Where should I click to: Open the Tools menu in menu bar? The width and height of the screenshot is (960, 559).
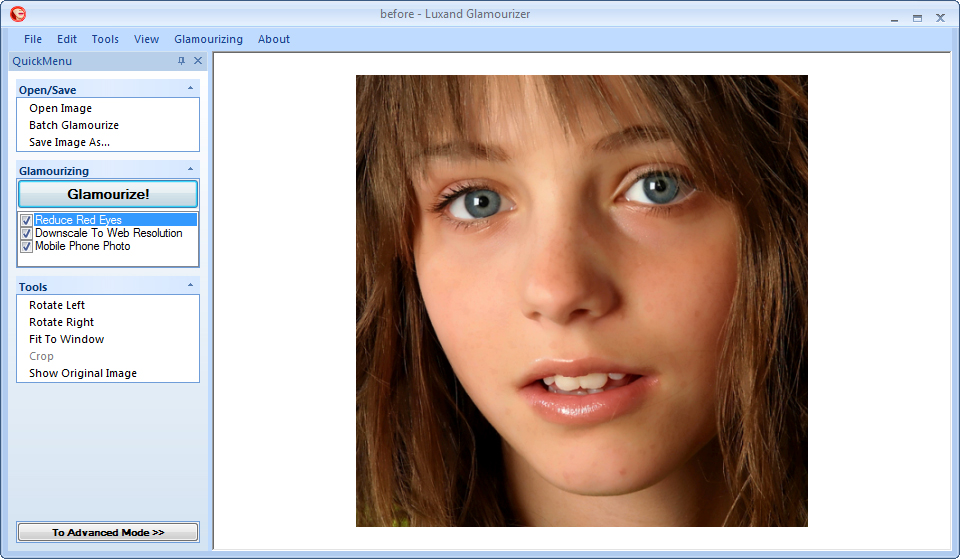point(105,39)
